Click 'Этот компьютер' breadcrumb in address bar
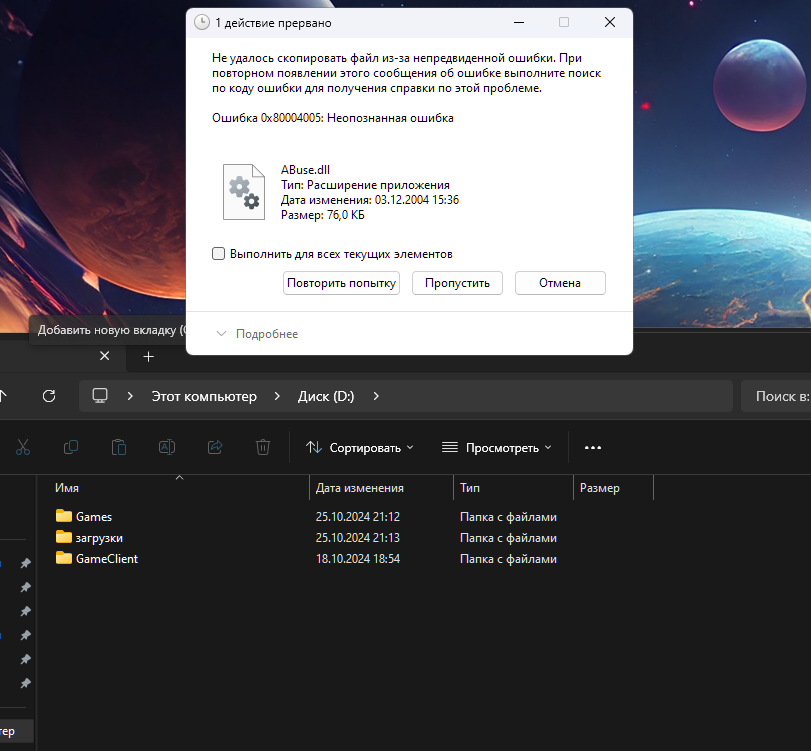 204,396
